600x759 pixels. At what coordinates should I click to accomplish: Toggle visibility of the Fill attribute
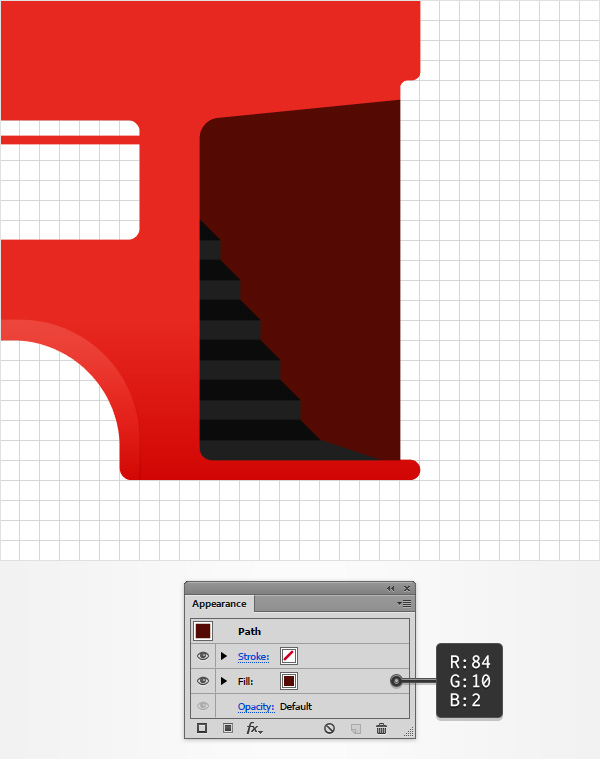[x=203, y=681]
